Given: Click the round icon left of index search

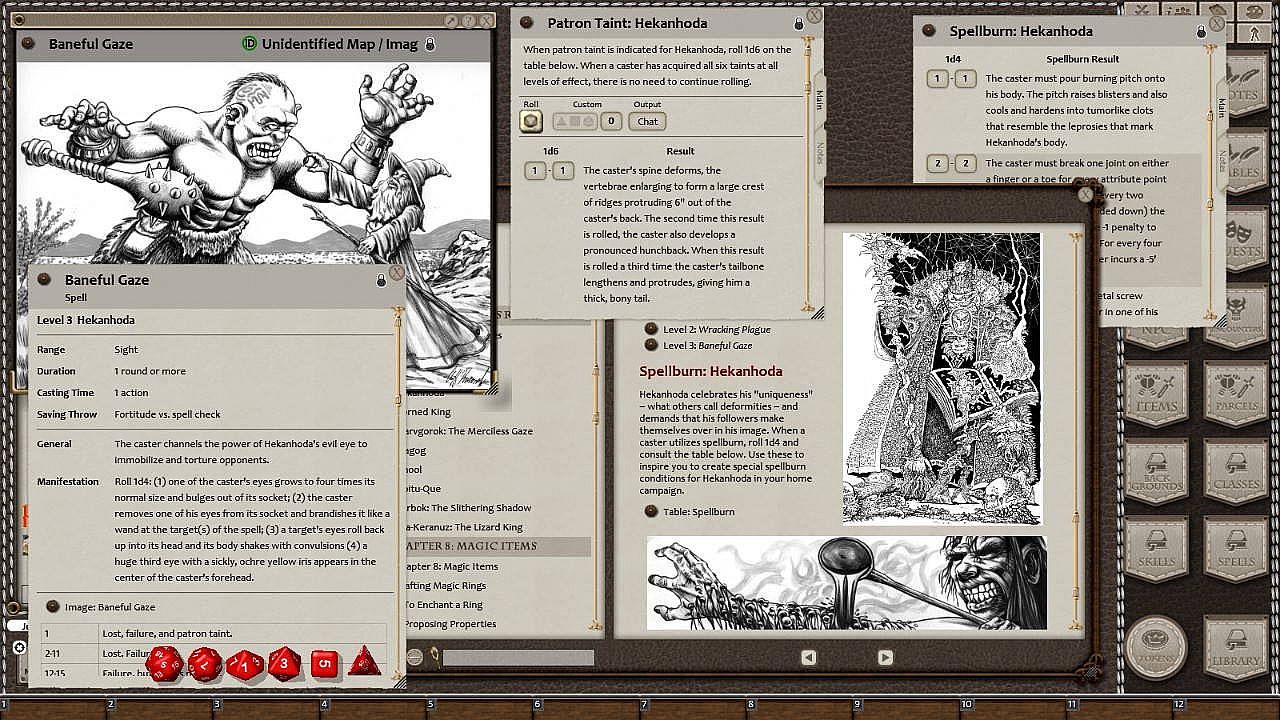Looking at the screenshot, I should [x=415, y=657].
